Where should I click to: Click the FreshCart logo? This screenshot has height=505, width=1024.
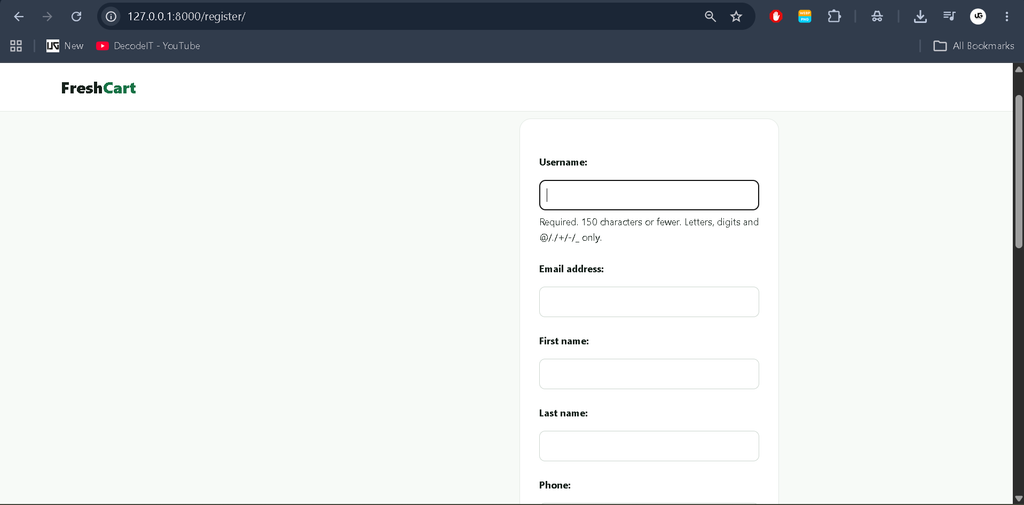pos(99,88)
